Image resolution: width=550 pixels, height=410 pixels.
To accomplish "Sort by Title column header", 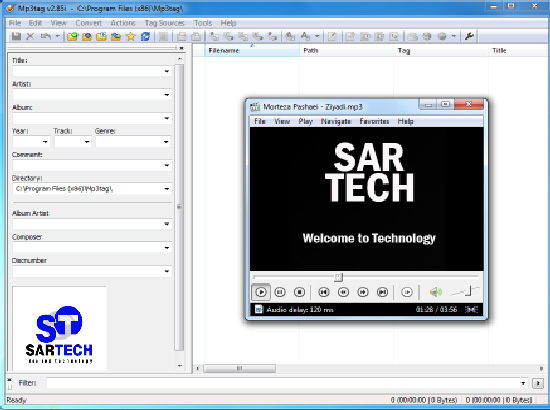I will click(518, 51).
